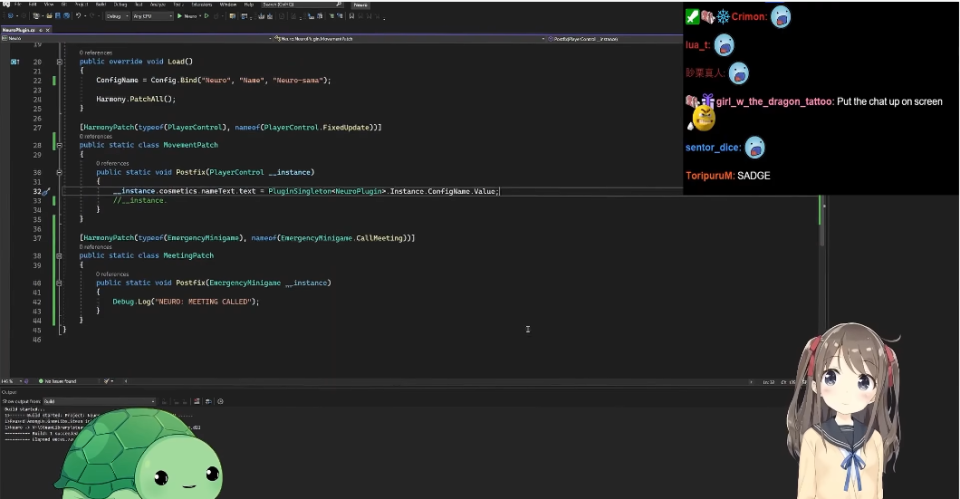Click the 0 references link above MeetingPatch class
Viewport: 960px width, 499px height.
click(x=96, y=247)
